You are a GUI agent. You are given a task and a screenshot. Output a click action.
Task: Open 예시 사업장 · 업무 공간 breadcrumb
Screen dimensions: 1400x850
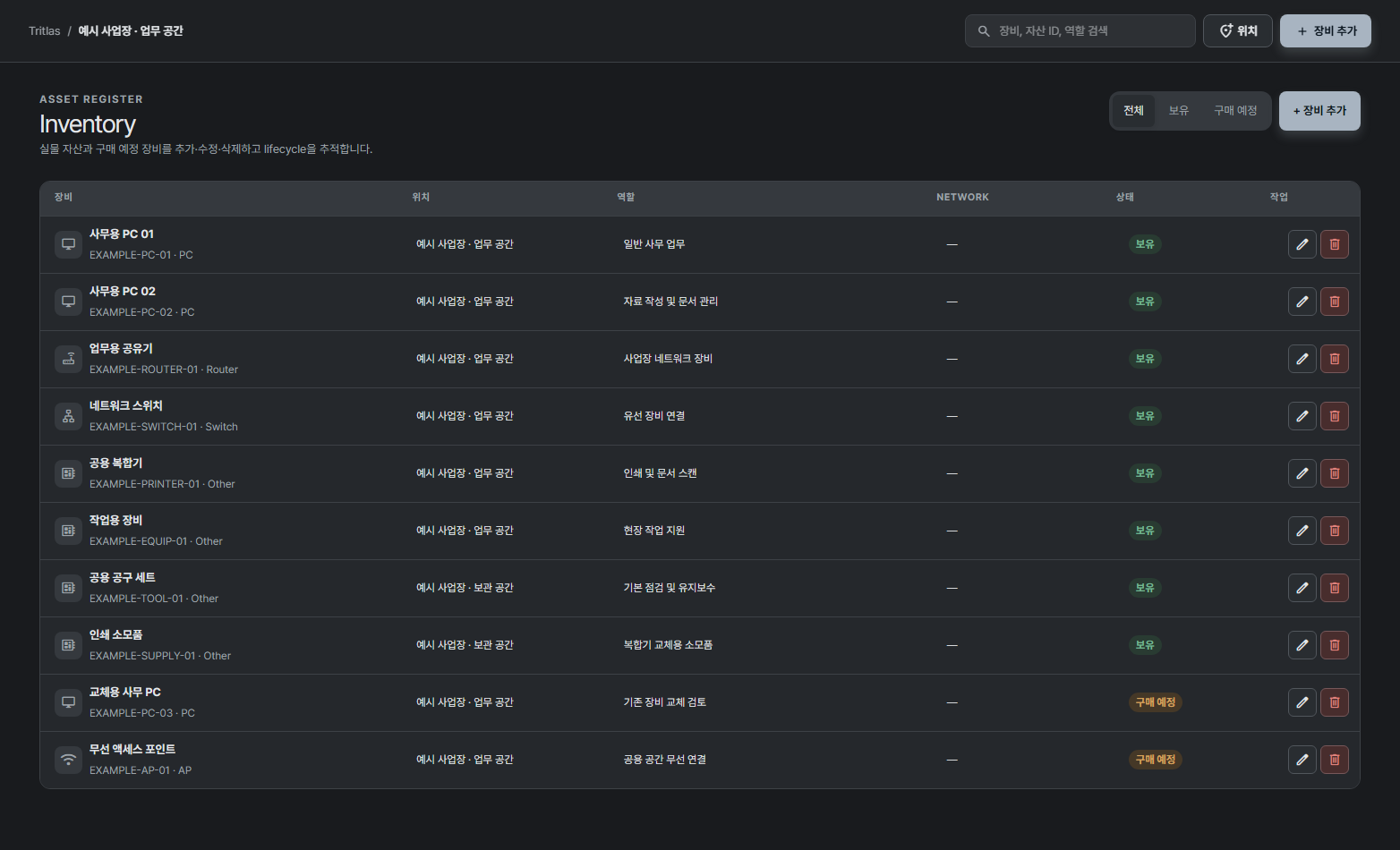click(x=131, y=31)
